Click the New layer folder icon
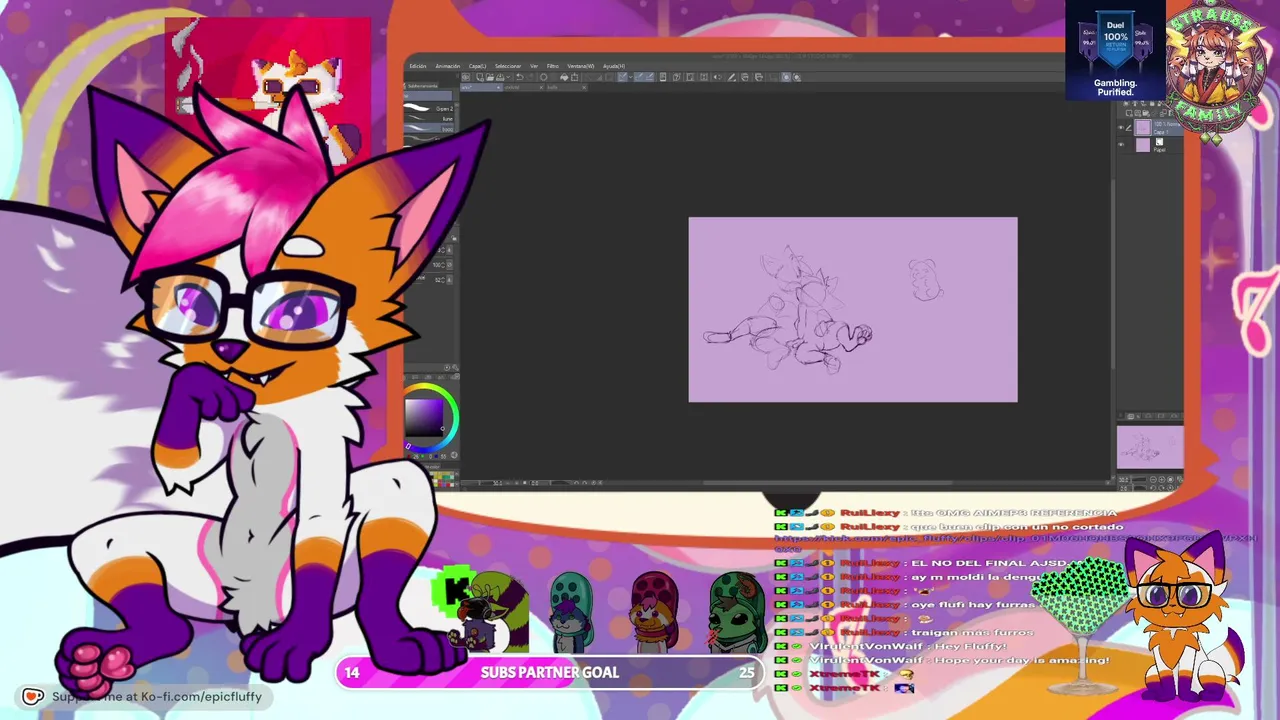The height and width of the screenshot is (720, 1280). point(1146,113)
